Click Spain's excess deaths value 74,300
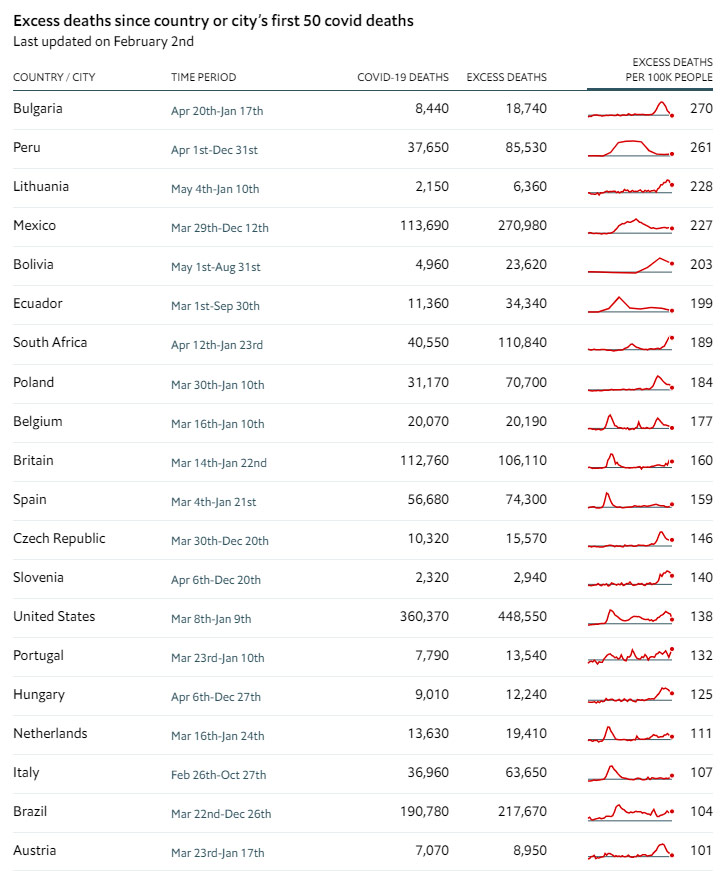The height and width of the screenshot is (871, 722). click(x=522, y=499)
